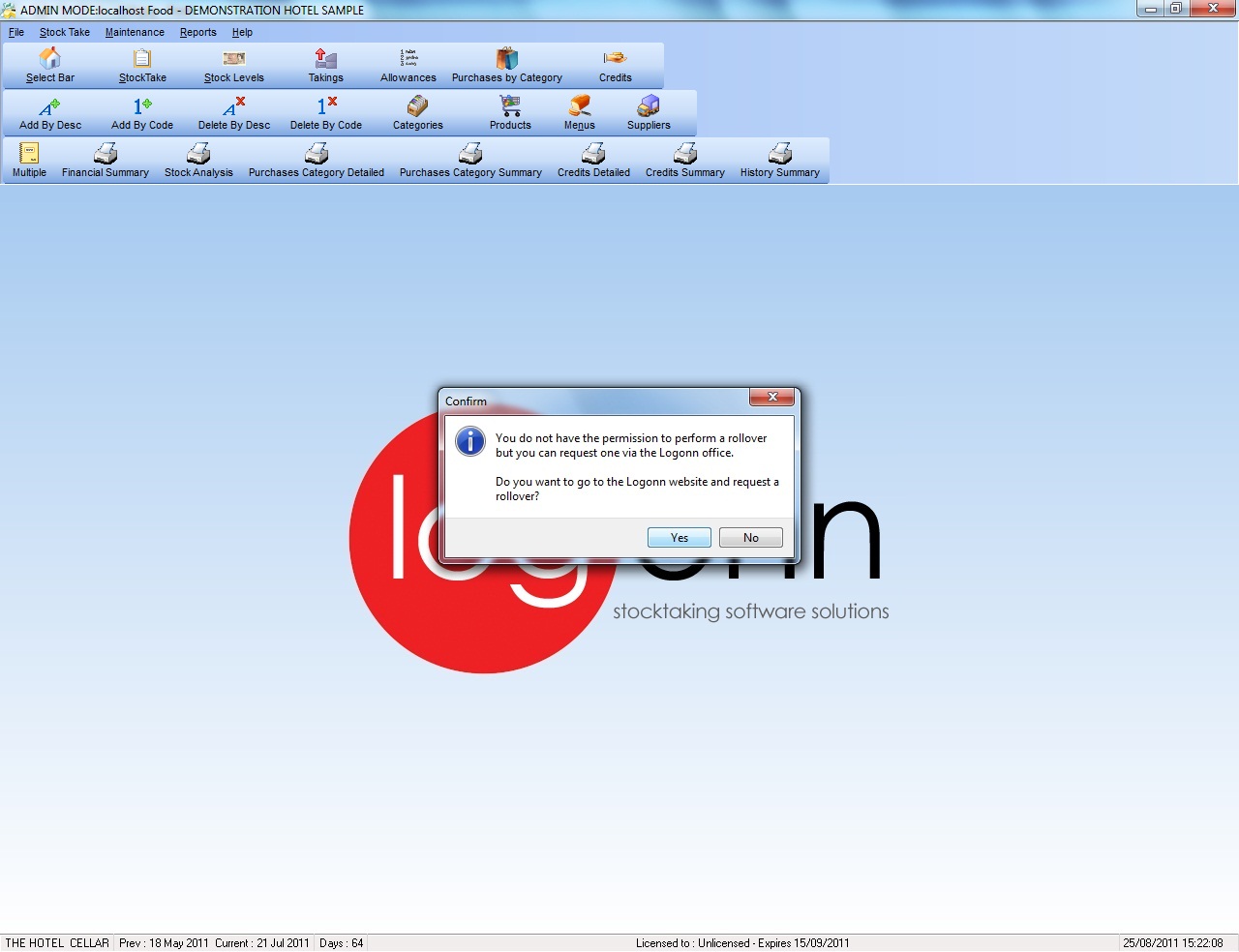This screenshot has width=1239, height=952.
Task: Decline the rollover with No
Action: [751, 538]
